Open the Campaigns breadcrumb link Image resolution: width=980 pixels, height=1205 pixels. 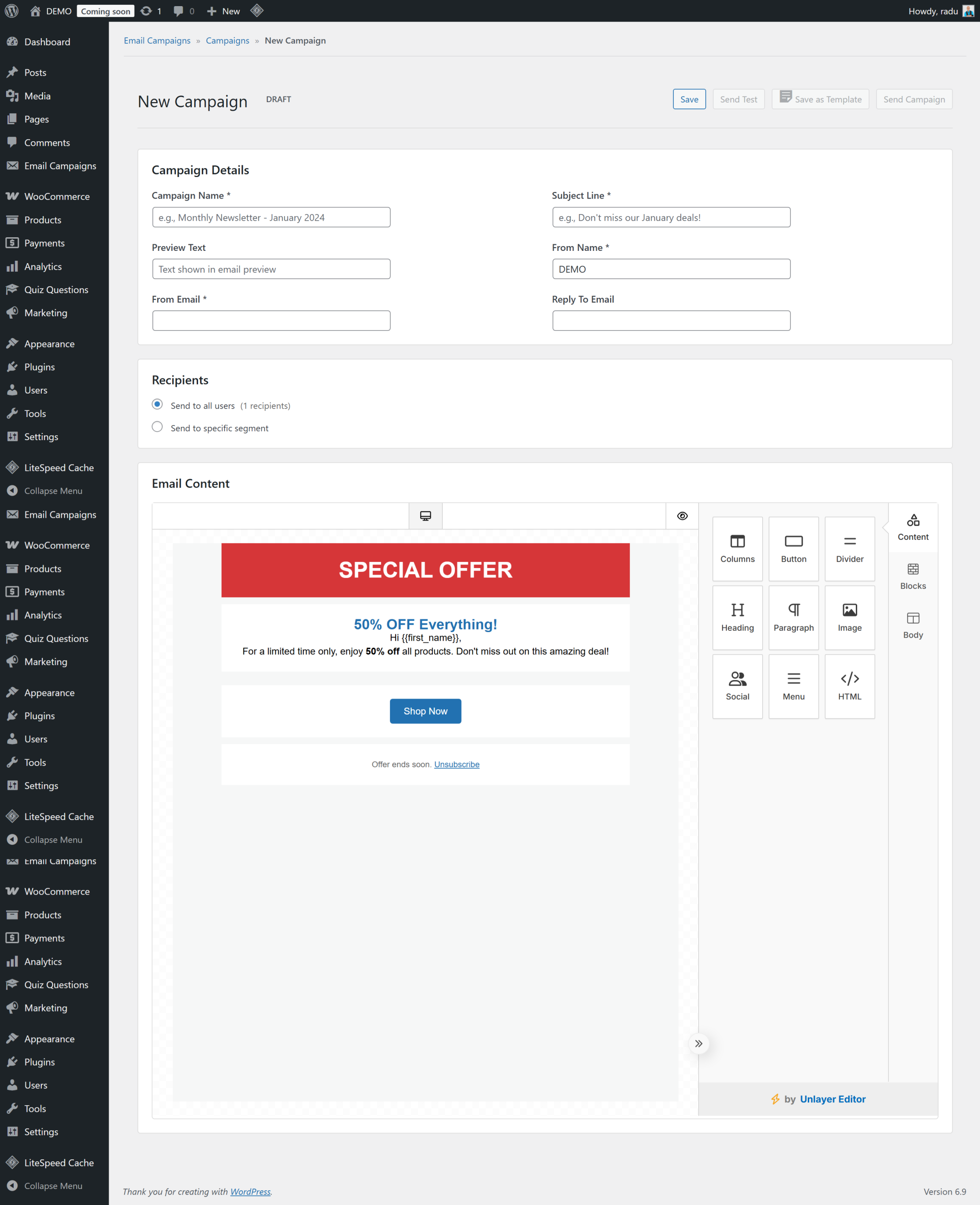click(227, 40)
